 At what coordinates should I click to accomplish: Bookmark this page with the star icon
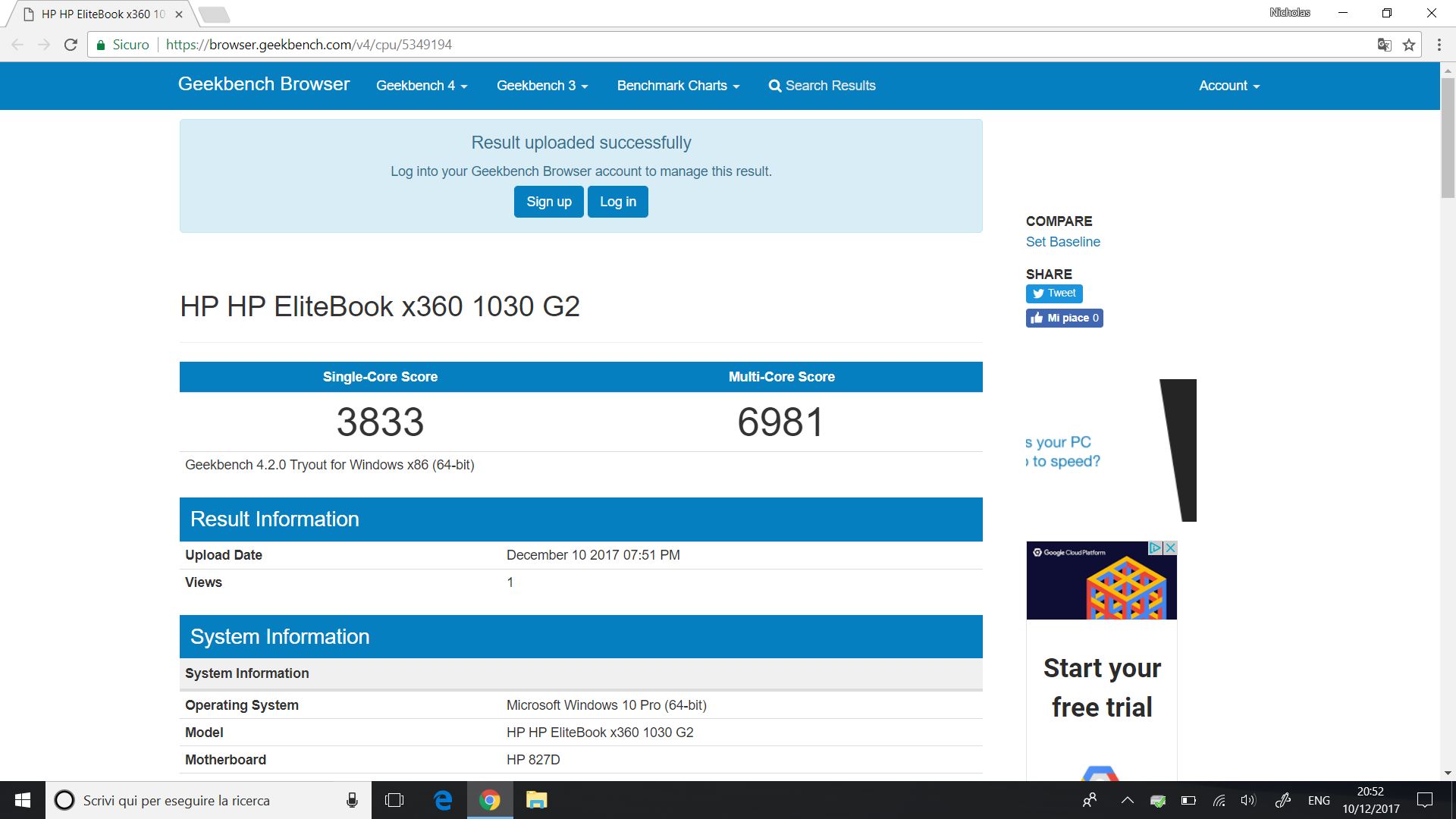tap(1409, 45)
